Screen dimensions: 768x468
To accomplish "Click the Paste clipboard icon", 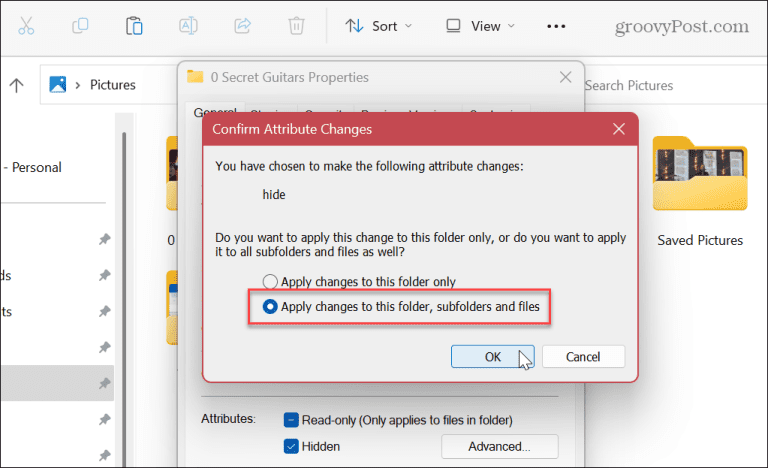I will pyautogui.click(x=134, y=26).
